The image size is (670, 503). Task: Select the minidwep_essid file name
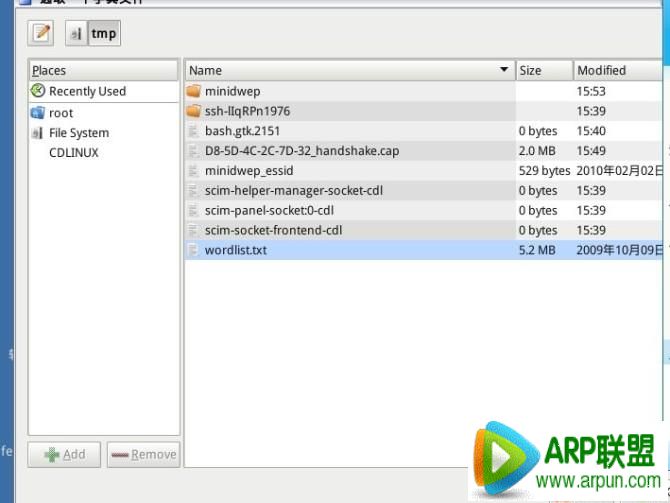[x=249, y=171]
